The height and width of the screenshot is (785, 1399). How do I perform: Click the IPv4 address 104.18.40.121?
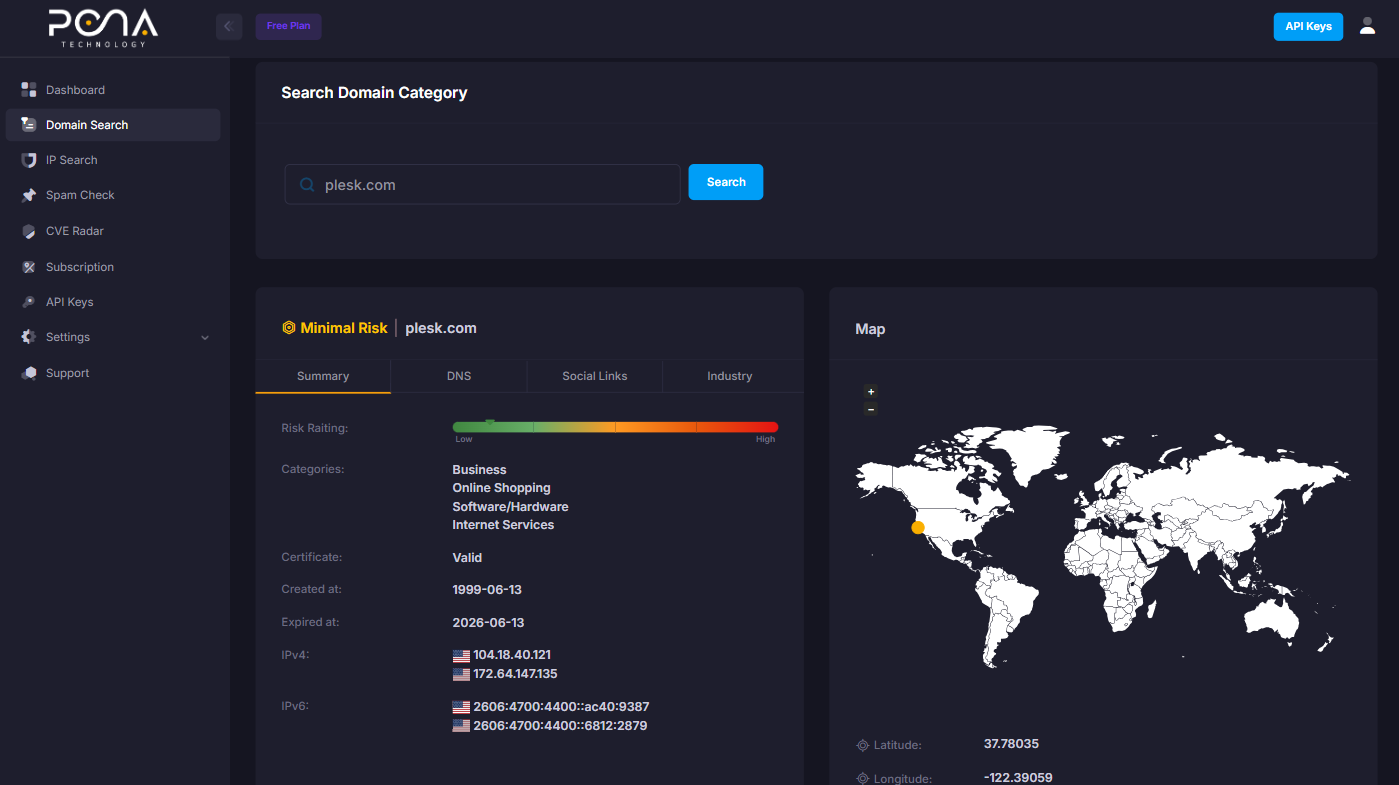pyautogui.click(x=512, y=656)
